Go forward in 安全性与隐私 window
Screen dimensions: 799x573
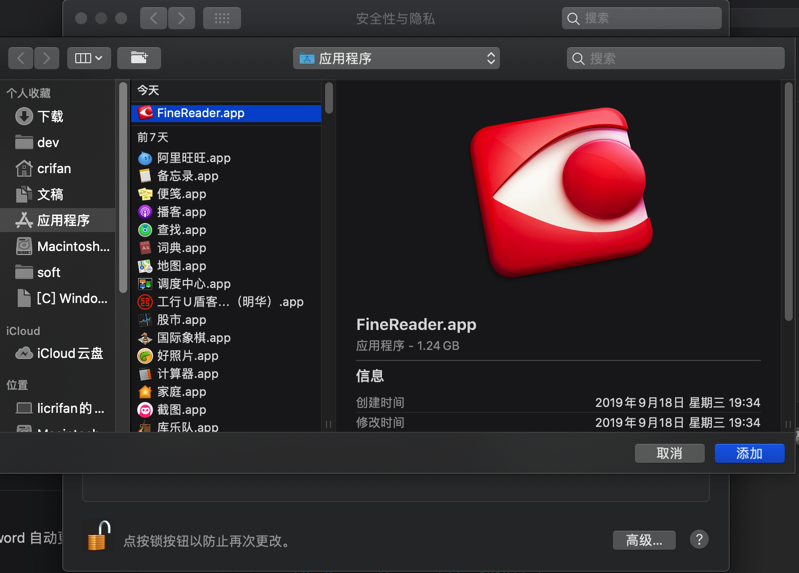(181, 18)
